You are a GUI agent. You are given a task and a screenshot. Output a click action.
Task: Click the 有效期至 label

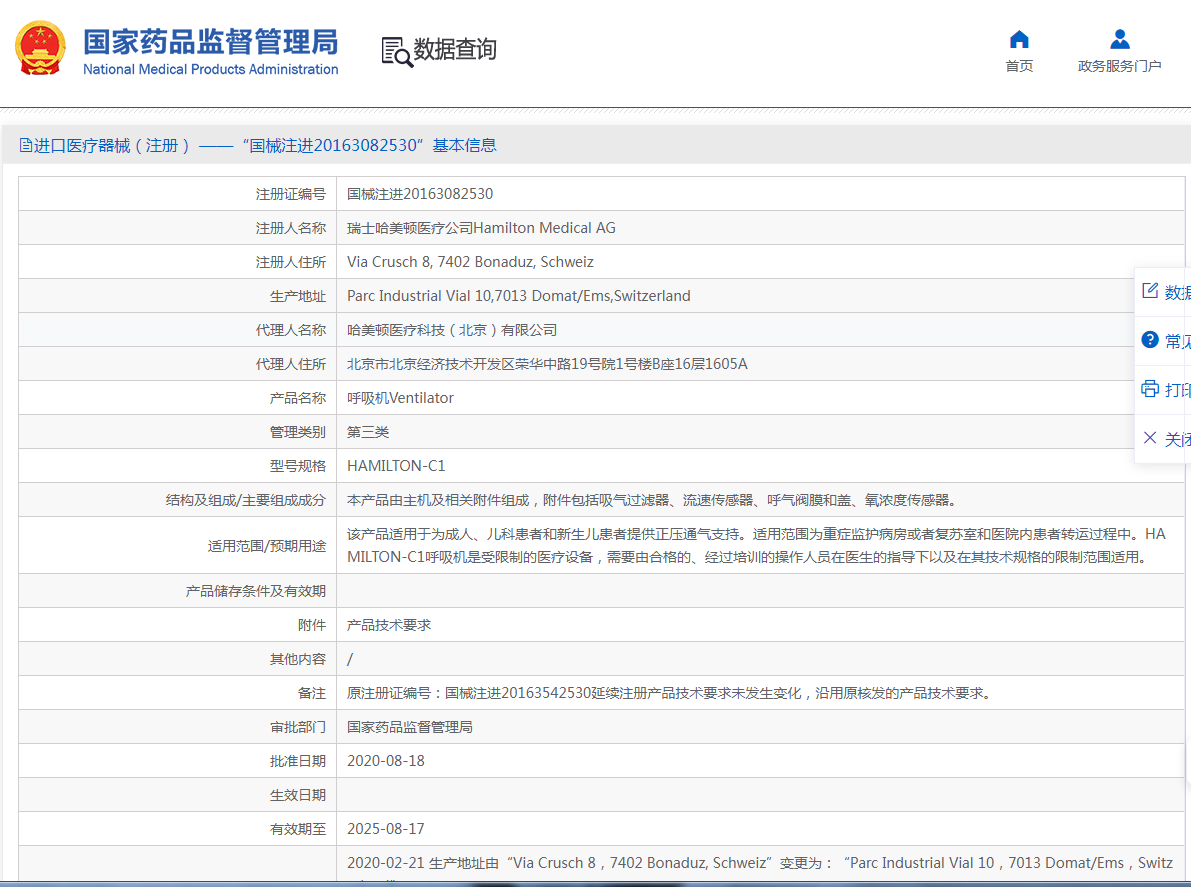click(298, 829)
